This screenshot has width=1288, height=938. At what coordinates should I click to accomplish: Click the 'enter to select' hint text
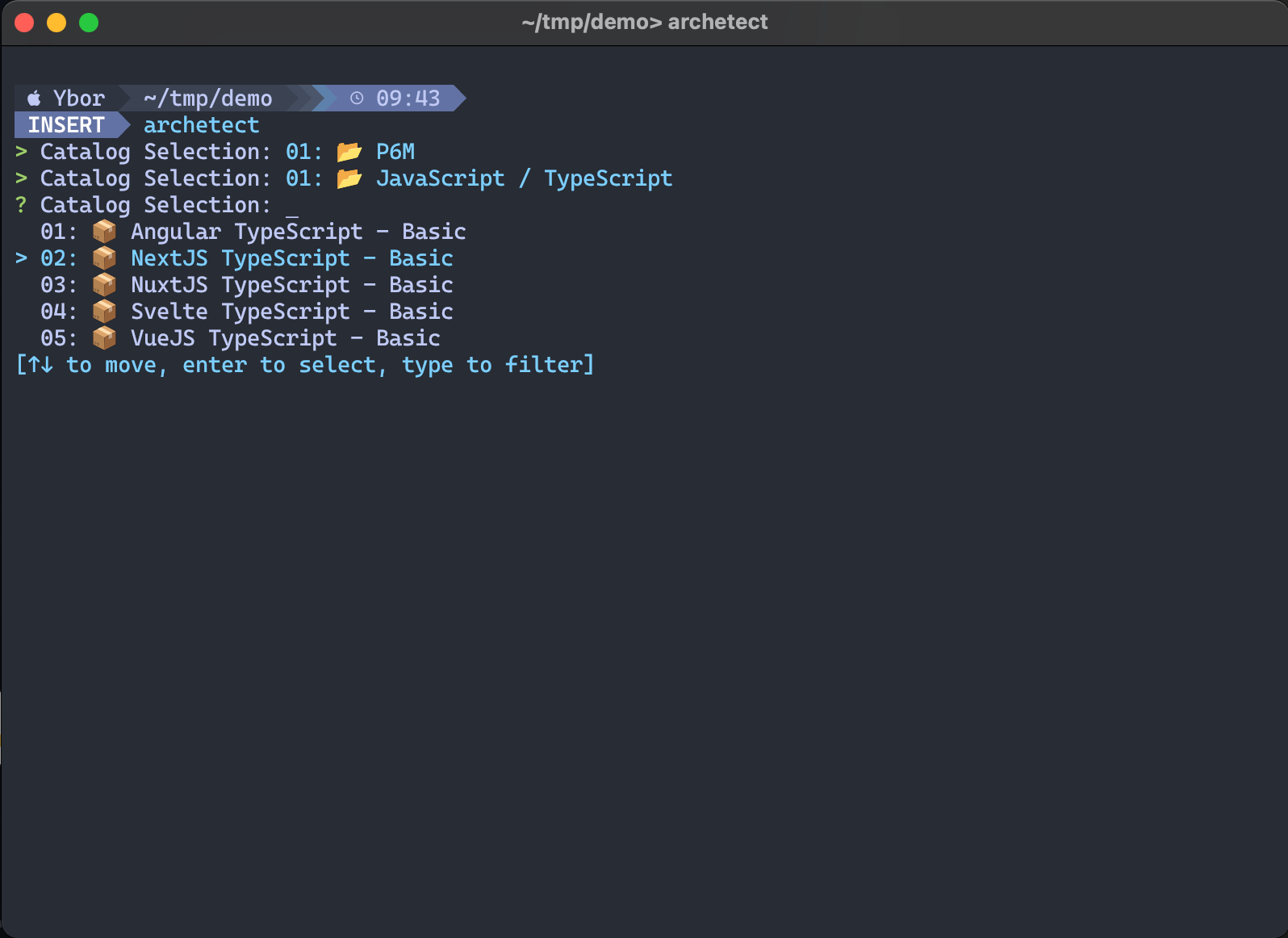click(279, 365)
